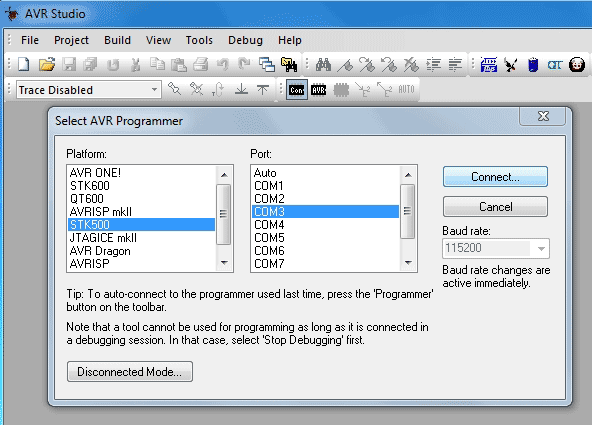Click the Find in Files icon

click(289, 65)
